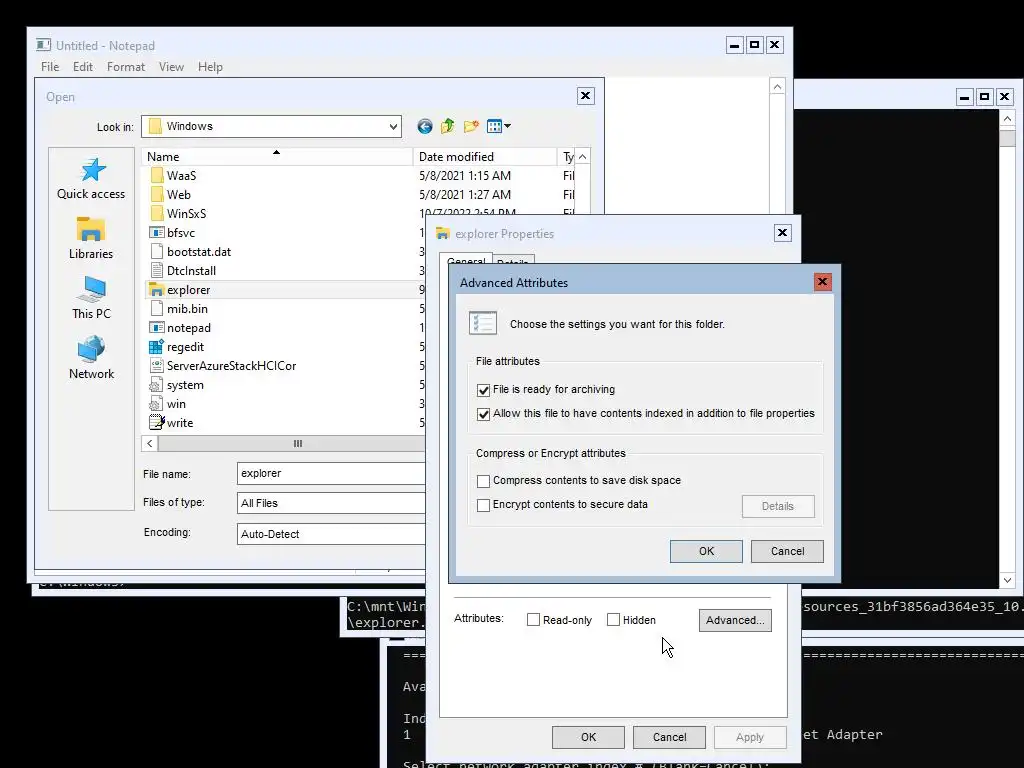Select the bfsvc application icon

click(x=157, y=232)
